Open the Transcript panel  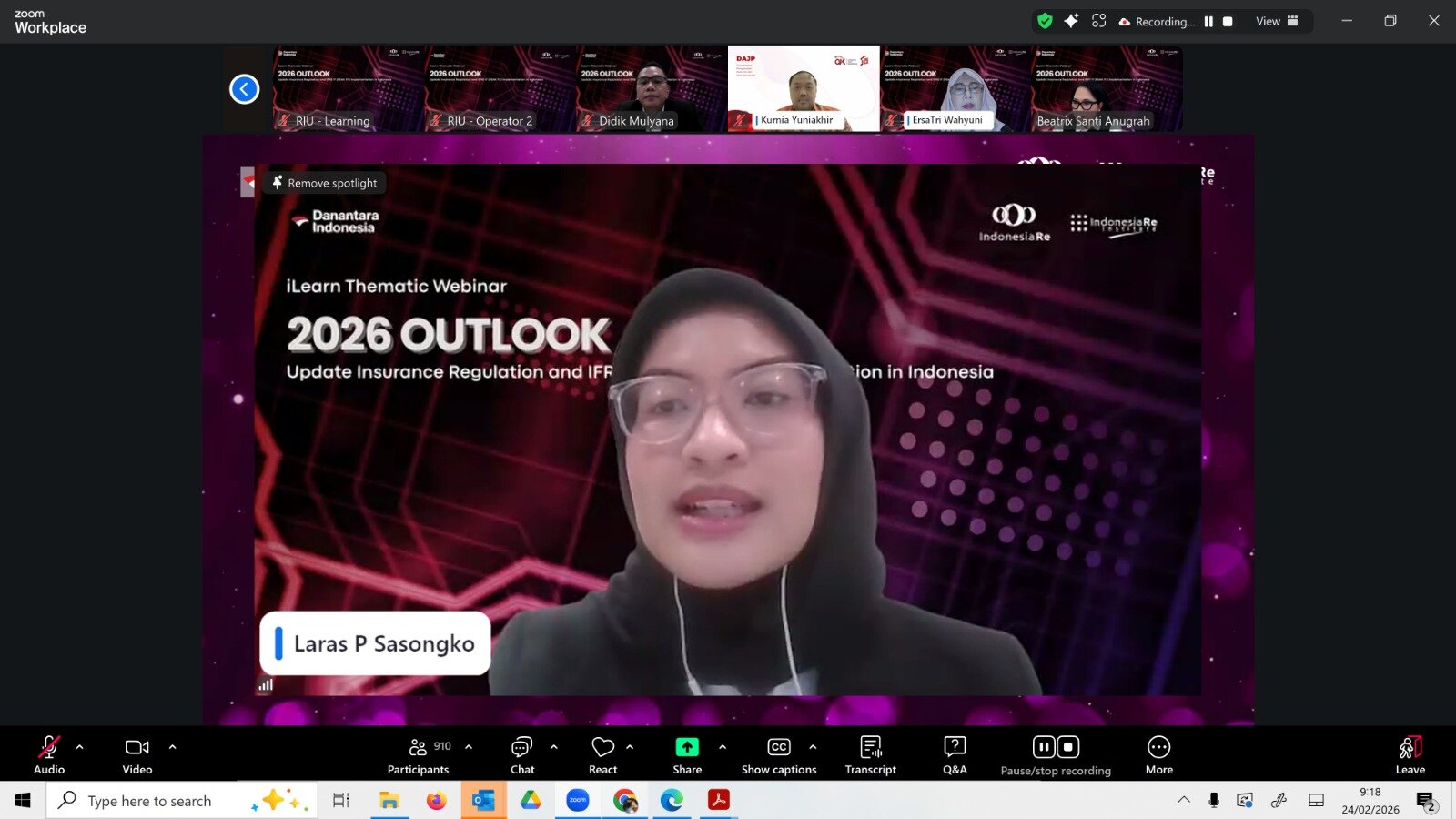(x=870, y=754)
